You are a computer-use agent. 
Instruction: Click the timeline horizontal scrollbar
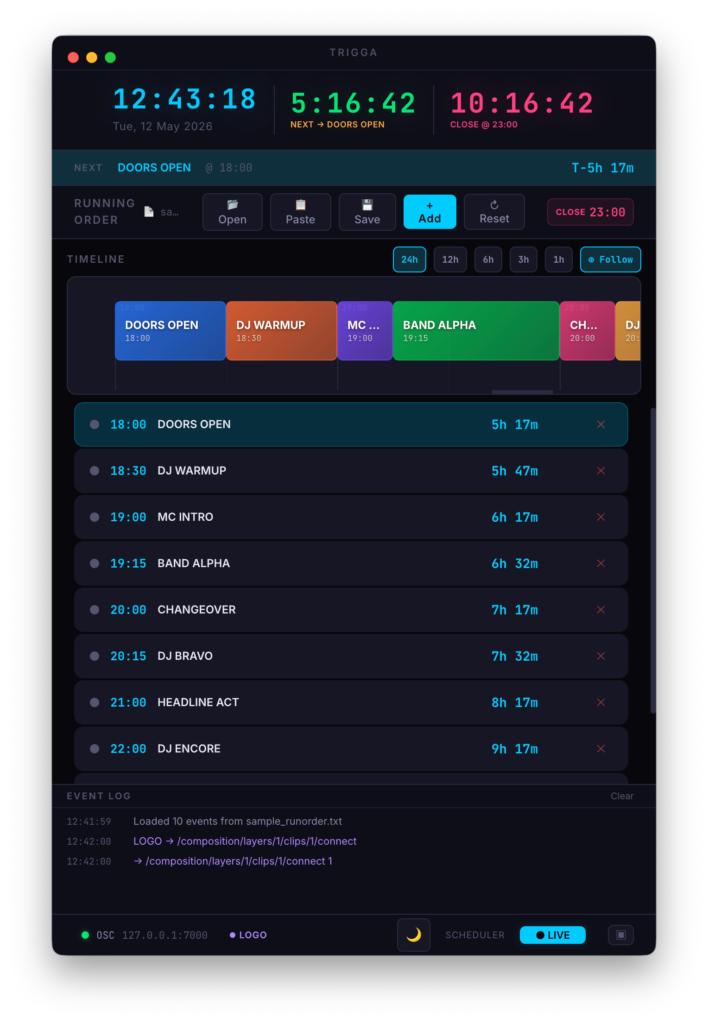[522, 392]
